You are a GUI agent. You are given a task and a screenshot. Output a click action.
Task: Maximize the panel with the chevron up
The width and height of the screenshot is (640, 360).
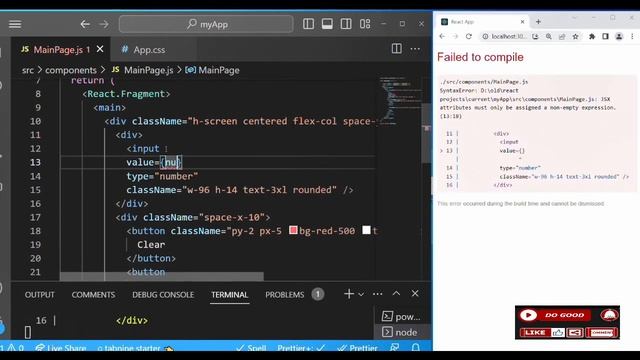point(396,293)
